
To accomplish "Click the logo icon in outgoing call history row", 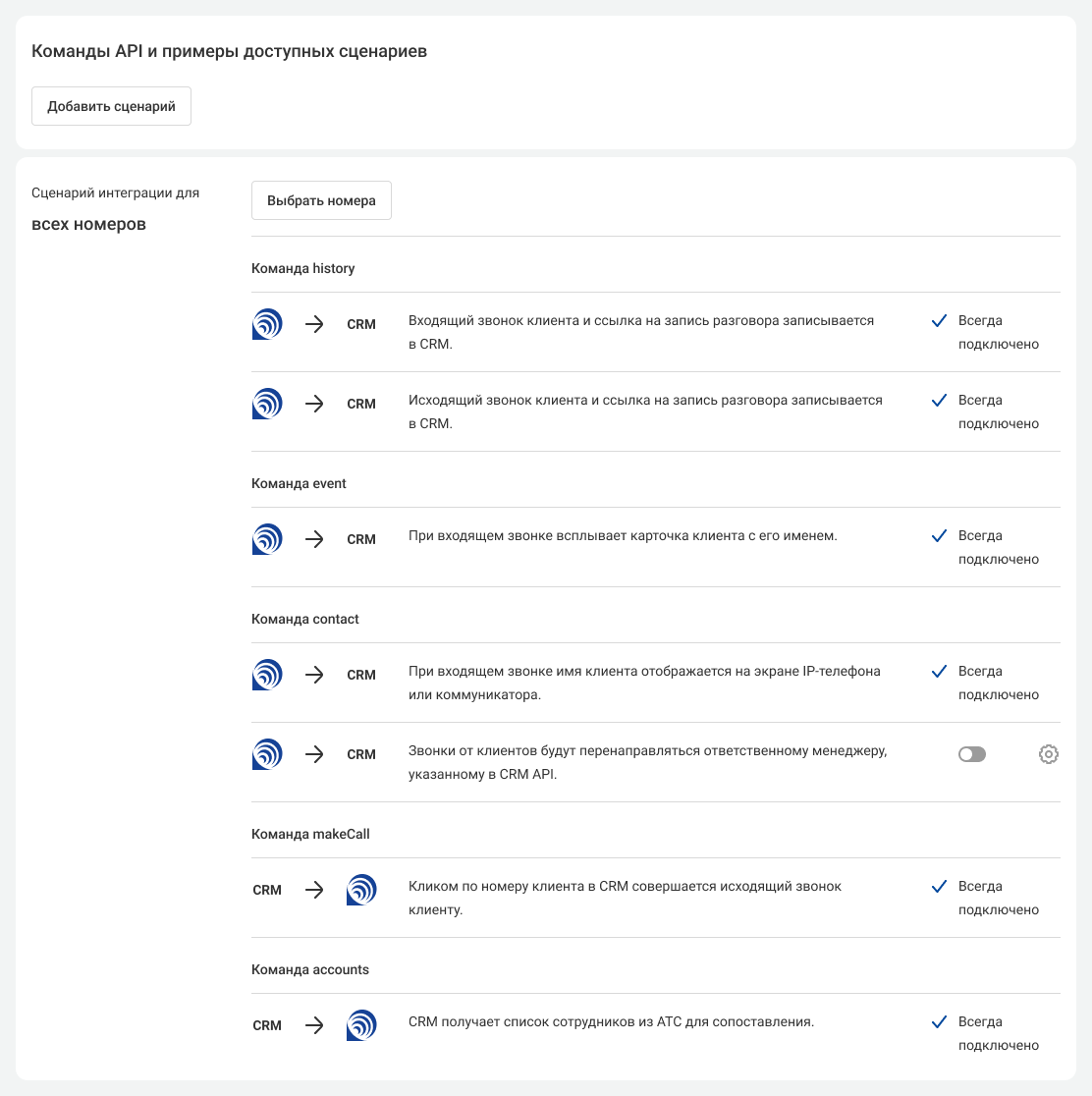I will tap(267, 404).
